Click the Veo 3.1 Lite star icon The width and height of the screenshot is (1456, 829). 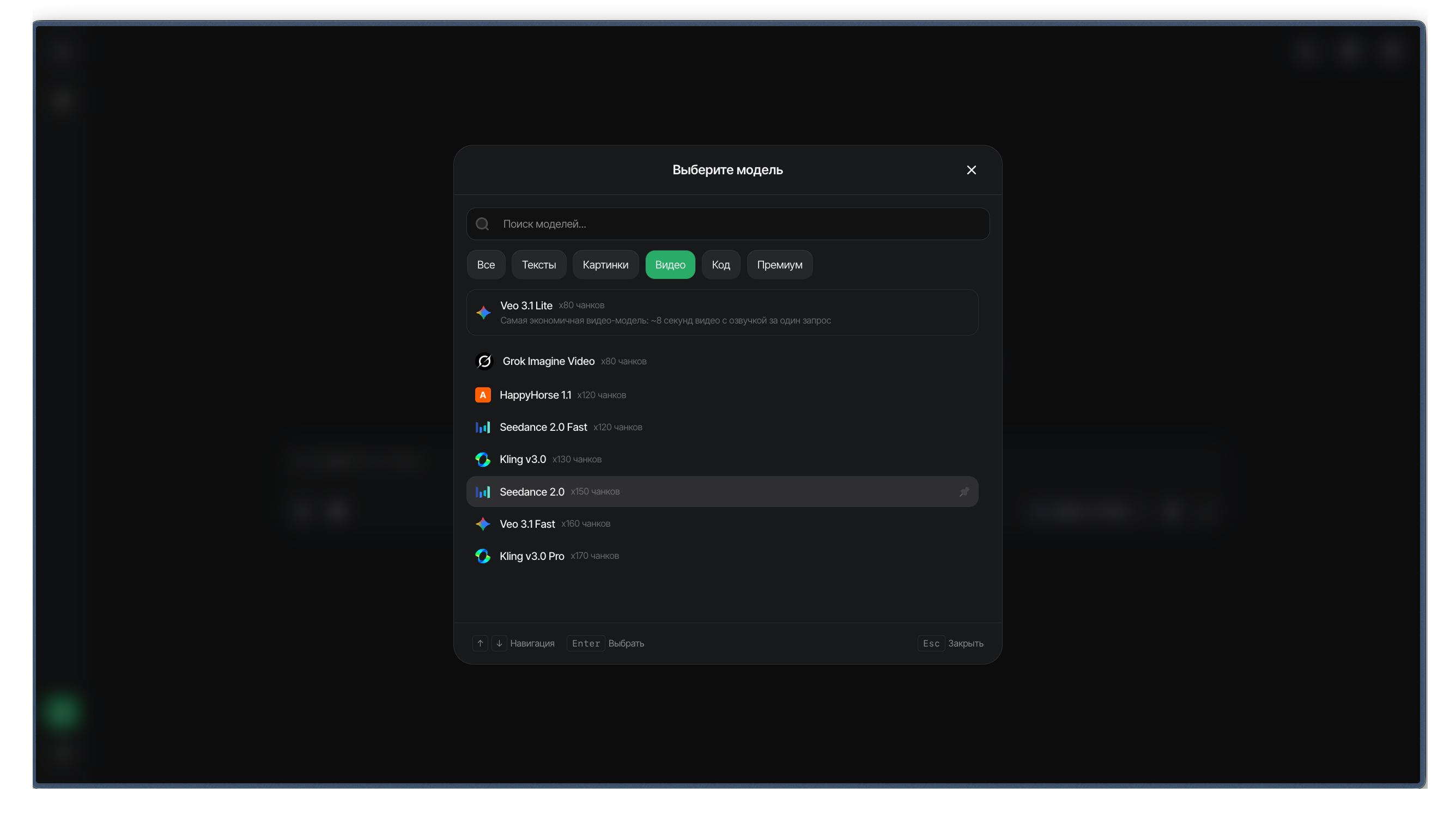(483, 313)
